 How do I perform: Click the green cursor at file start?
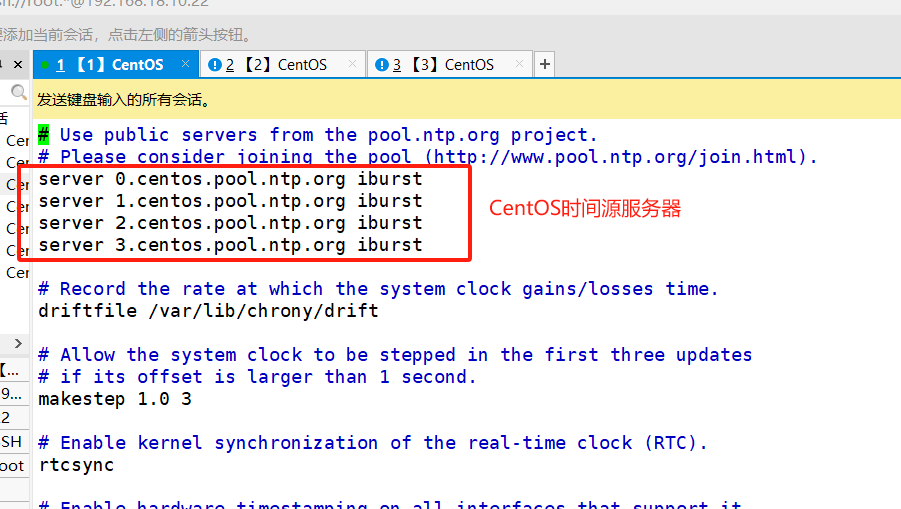[x=44, y=135]
